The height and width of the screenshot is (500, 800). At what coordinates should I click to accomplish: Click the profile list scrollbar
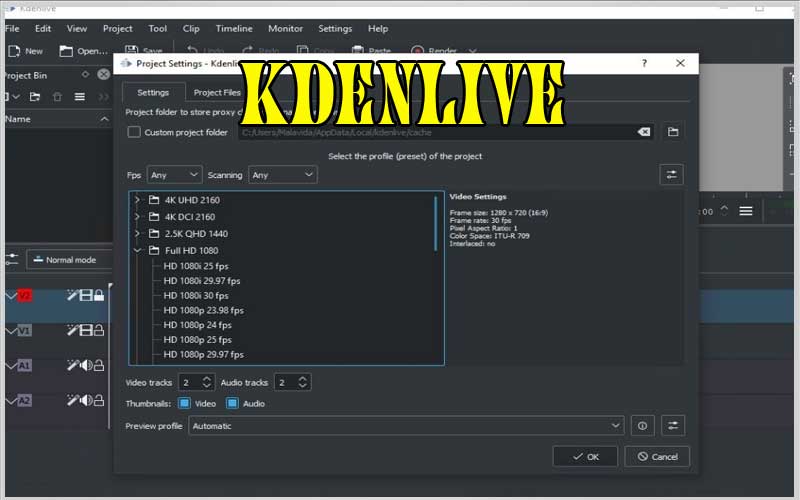coord(436,223)
